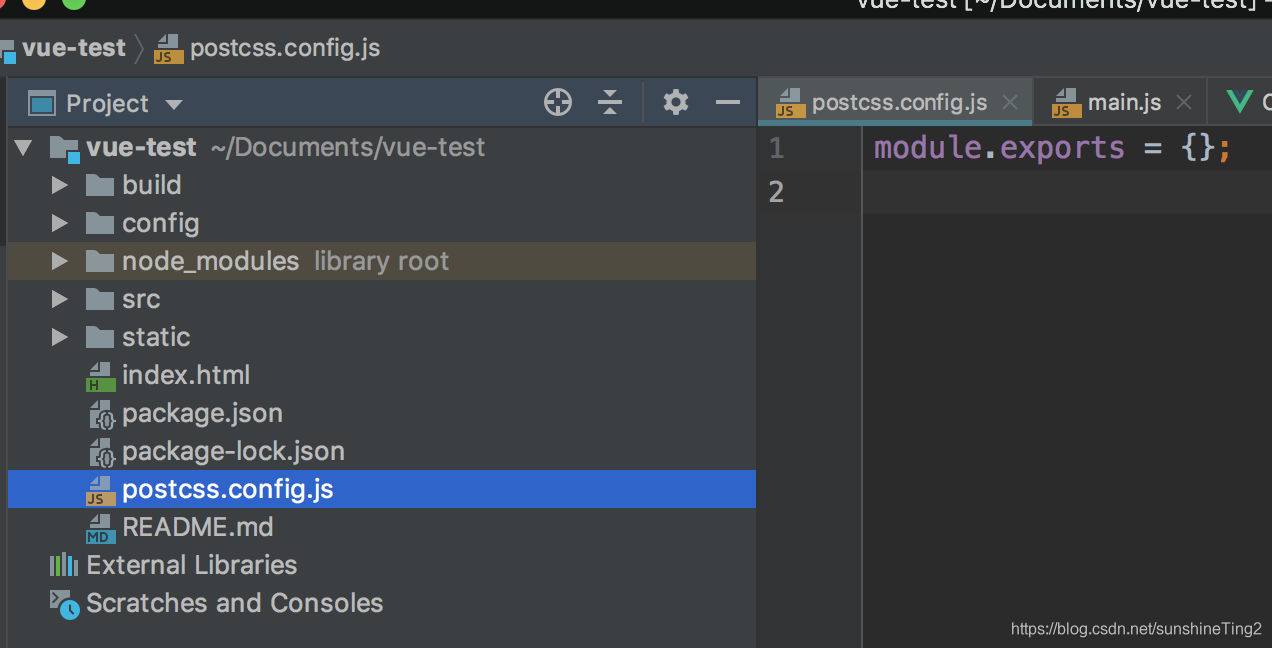Viewport: 1272px width, 648px height.
Task: Click the JS icon in navigation breadcrumb
Action: (x=168, y=49)
